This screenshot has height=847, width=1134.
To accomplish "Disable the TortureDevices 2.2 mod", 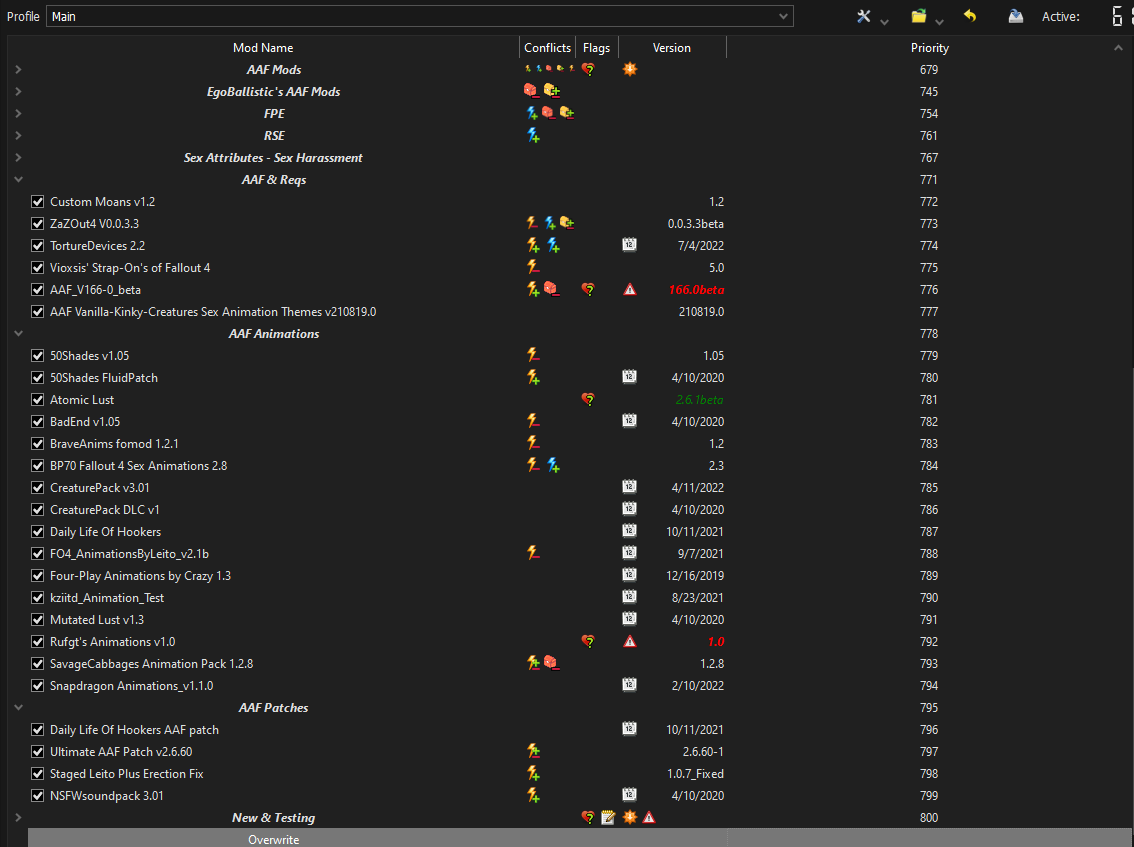I will [x=38, y=245].
